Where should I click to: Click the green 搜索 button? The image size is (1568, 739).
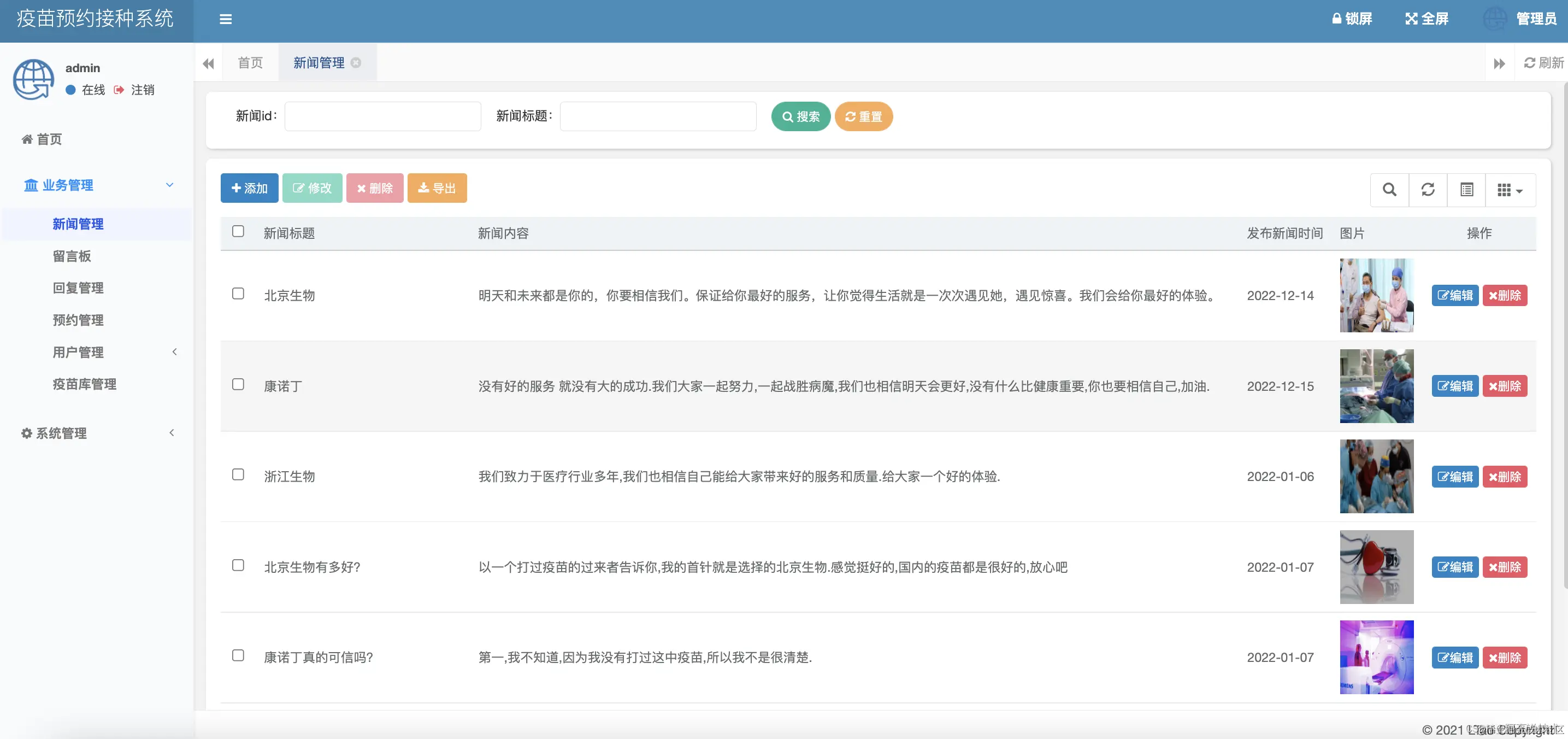click(800, 116)
